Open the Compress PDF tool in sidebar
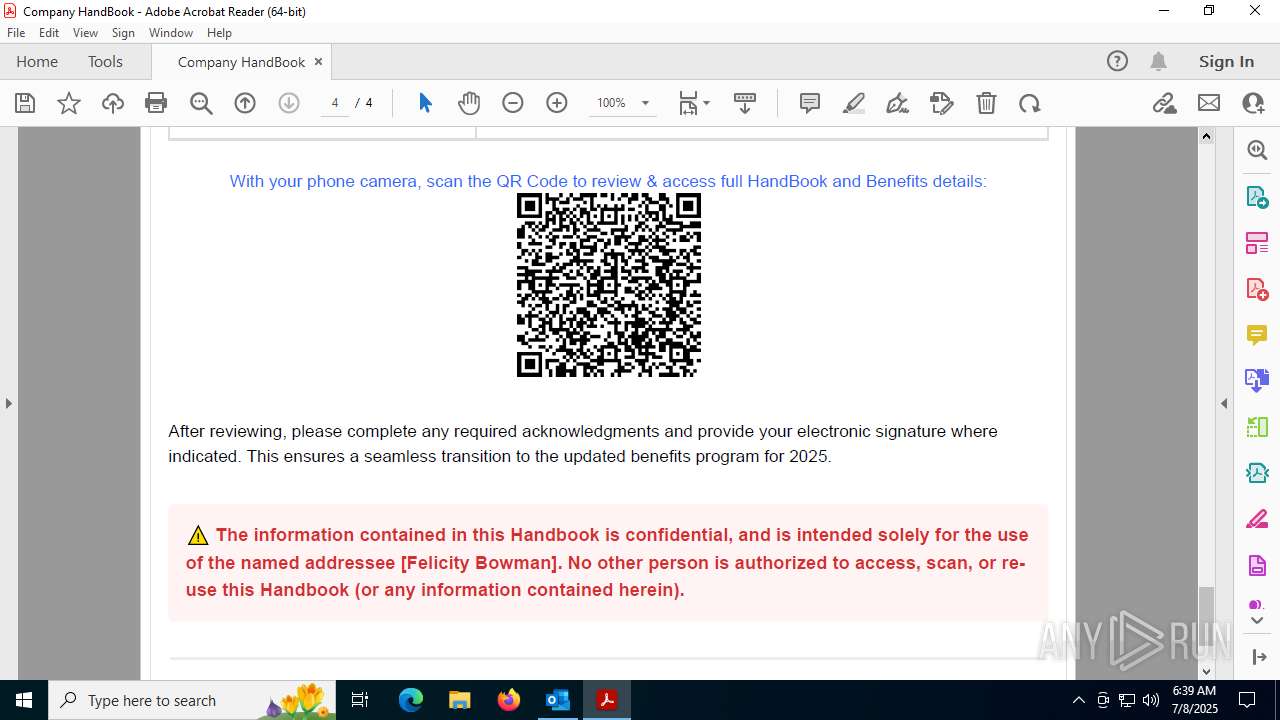The image size is (1280, 720). pyautogui.click(x=1257, y=472)
